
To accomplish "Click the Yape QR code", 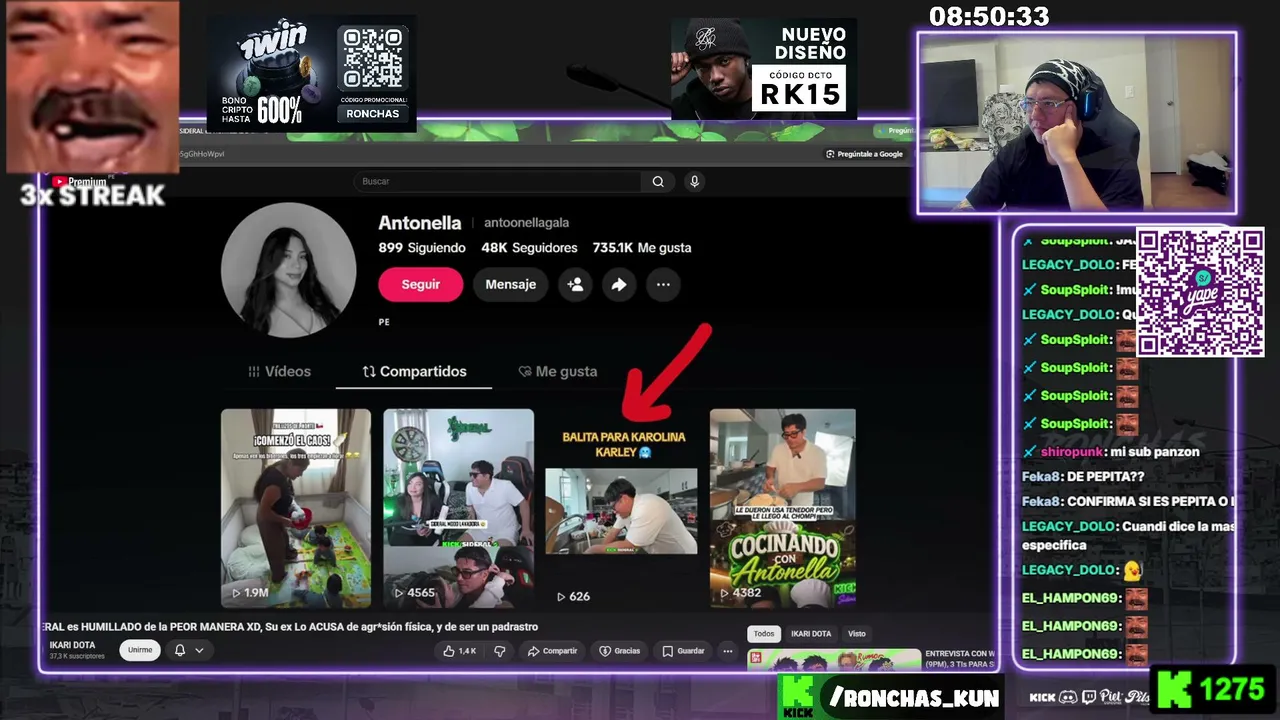I will pos(1200,291).
